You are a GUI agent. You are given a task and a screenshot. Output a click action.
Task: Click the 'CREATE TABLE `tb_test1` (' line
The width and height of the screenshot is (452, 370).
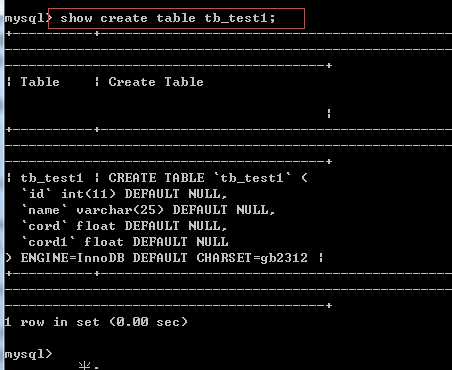pyautogui.click(x=208, y=178)
